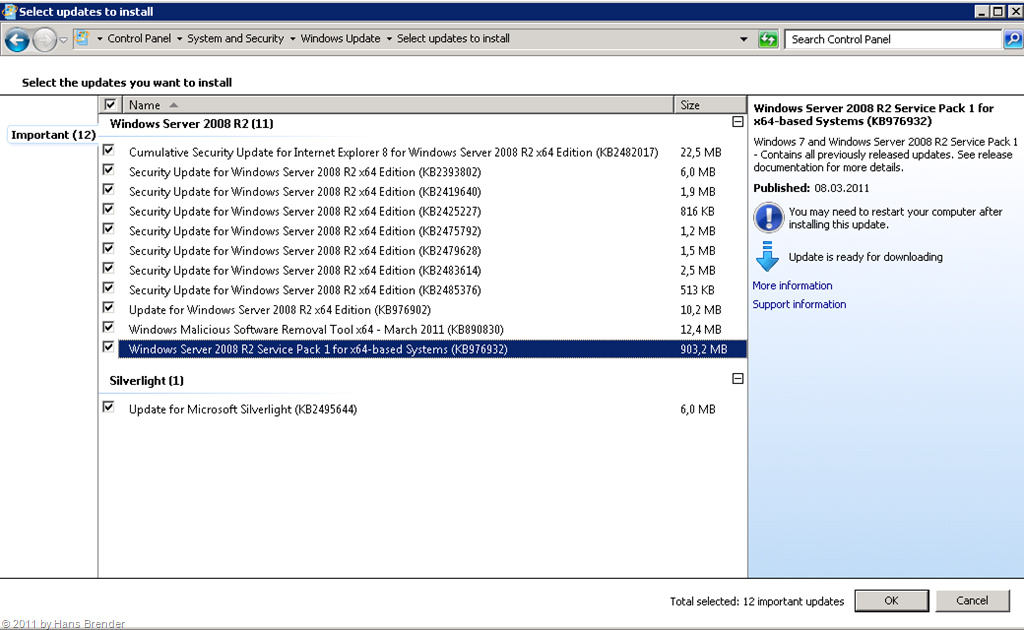
Task: Click the Control Panel icon in address bar
Action: point(82,39)
